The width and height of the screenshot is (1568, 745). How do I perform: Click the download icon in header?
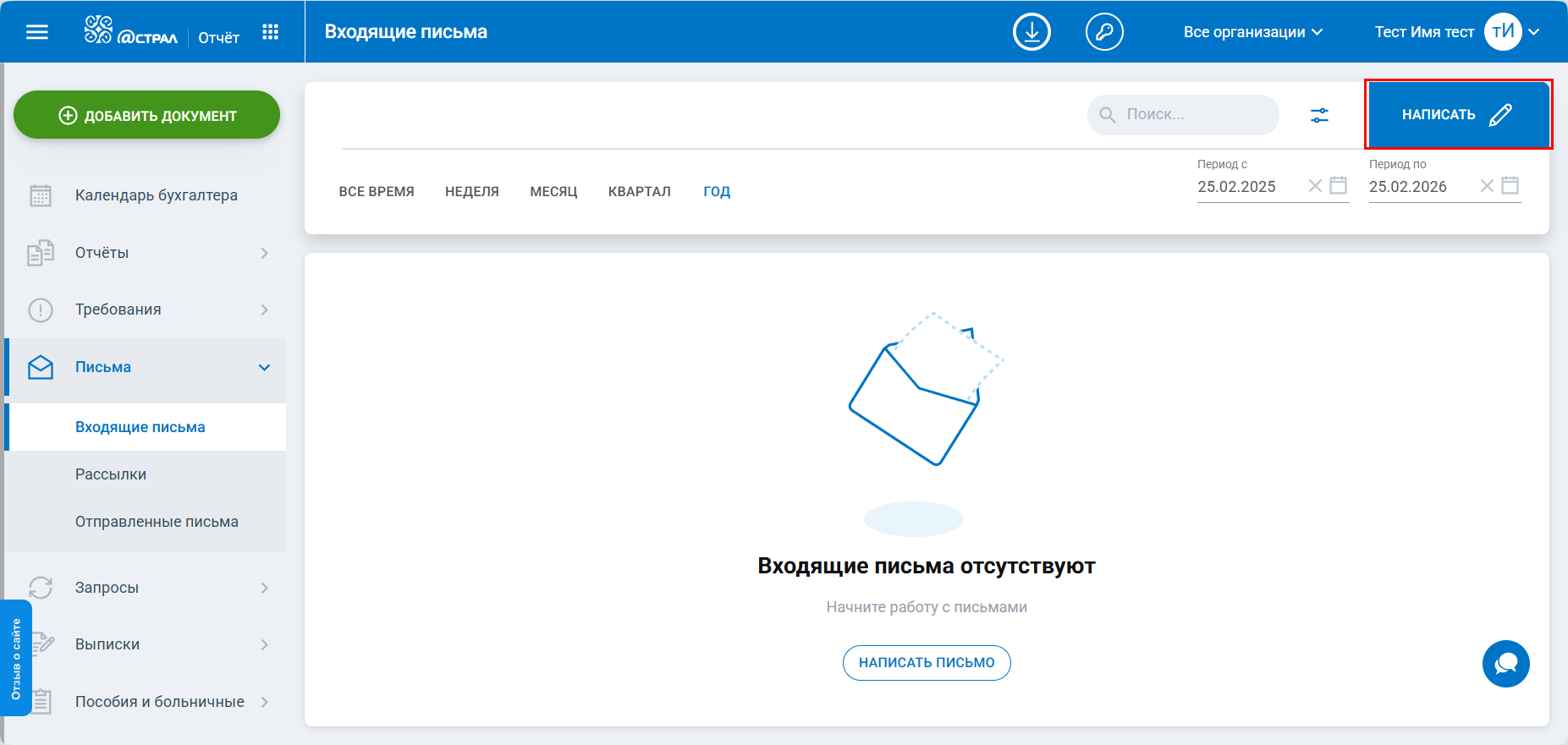(1032, 32)
